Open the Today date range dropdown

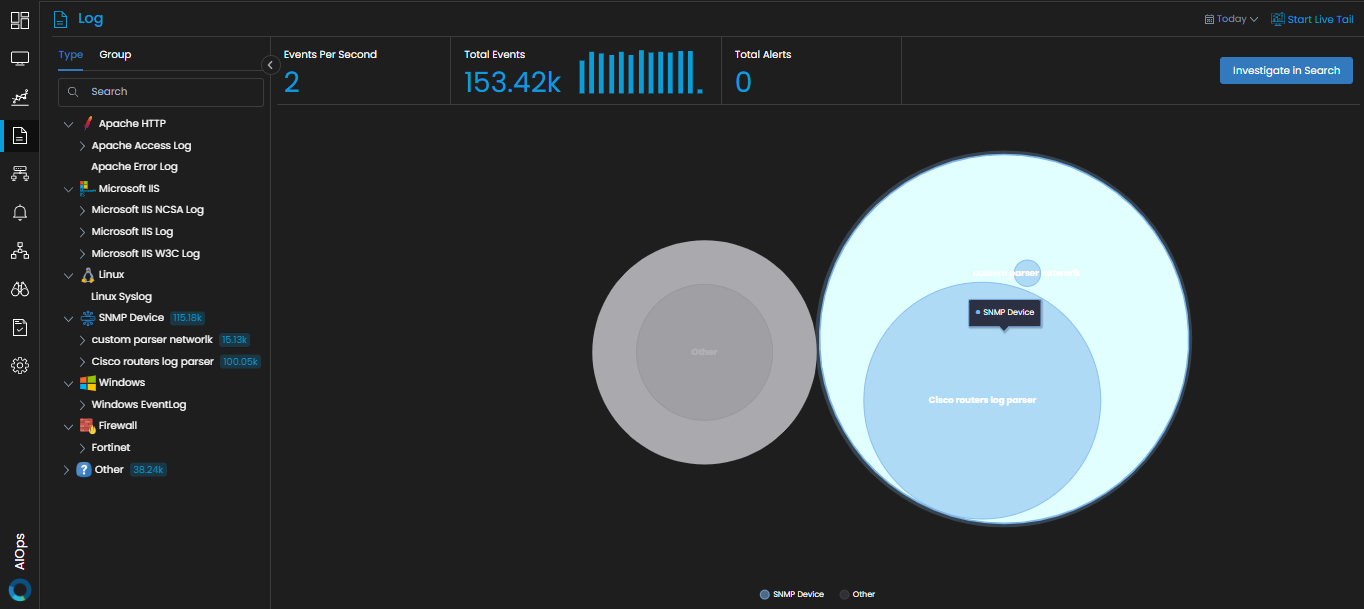click(x=1231, y=19)
